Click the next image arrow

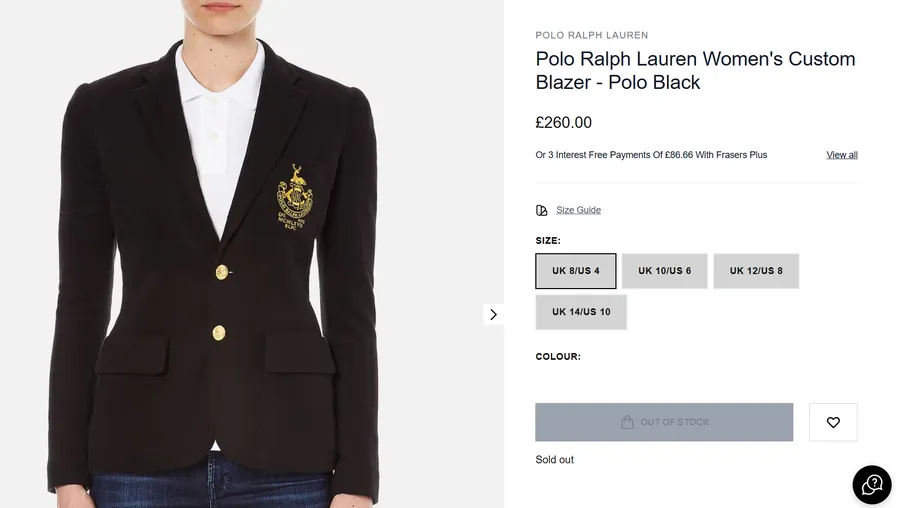pyautogui.click(x=493, y=314)
